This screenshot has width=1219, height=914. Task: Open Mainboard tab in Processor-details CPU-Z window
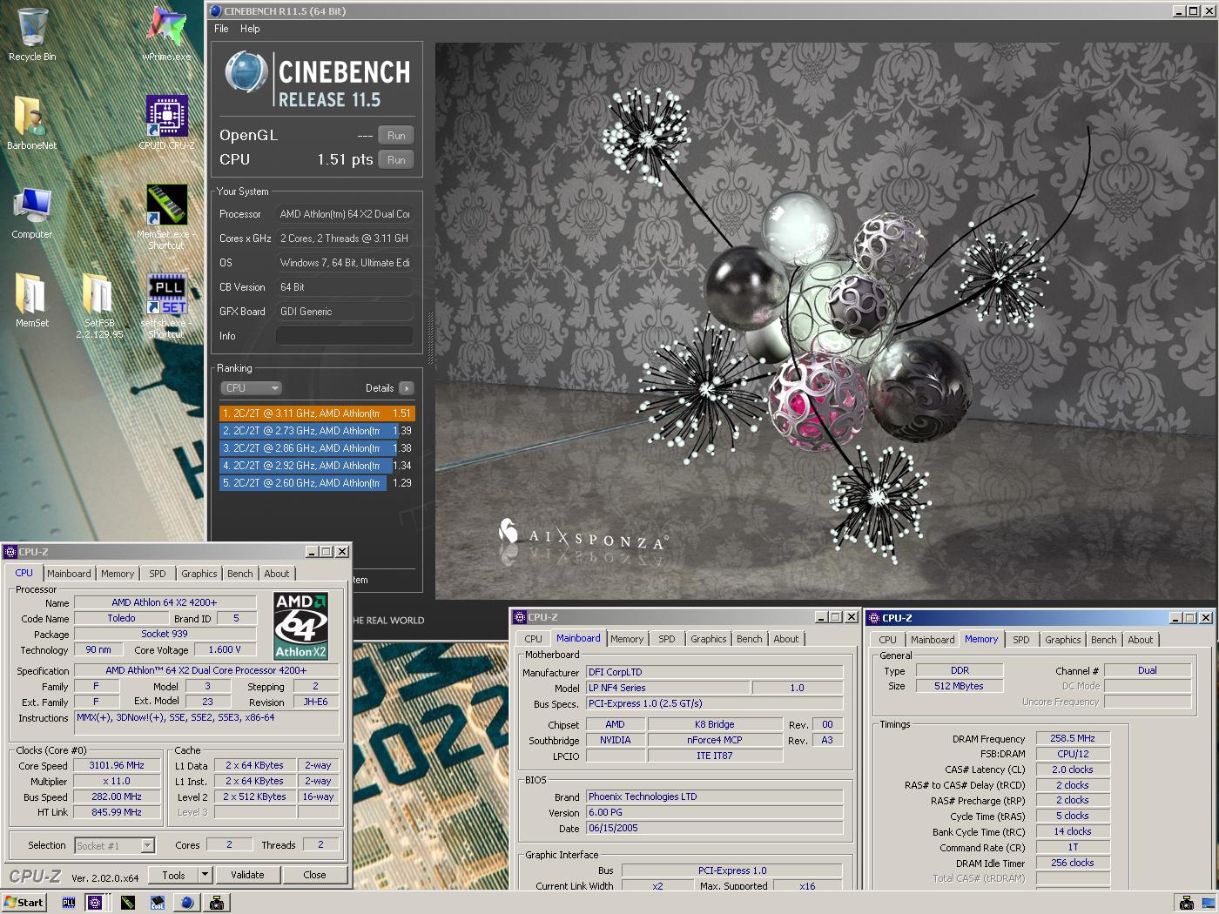coord(69,573)
